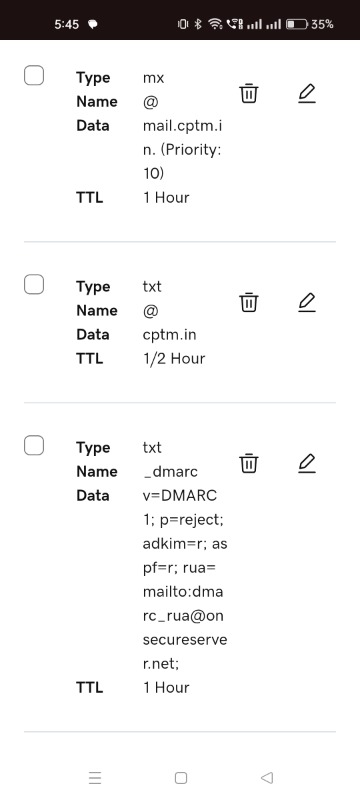Tap the chat notification icon beside clock

93,24
